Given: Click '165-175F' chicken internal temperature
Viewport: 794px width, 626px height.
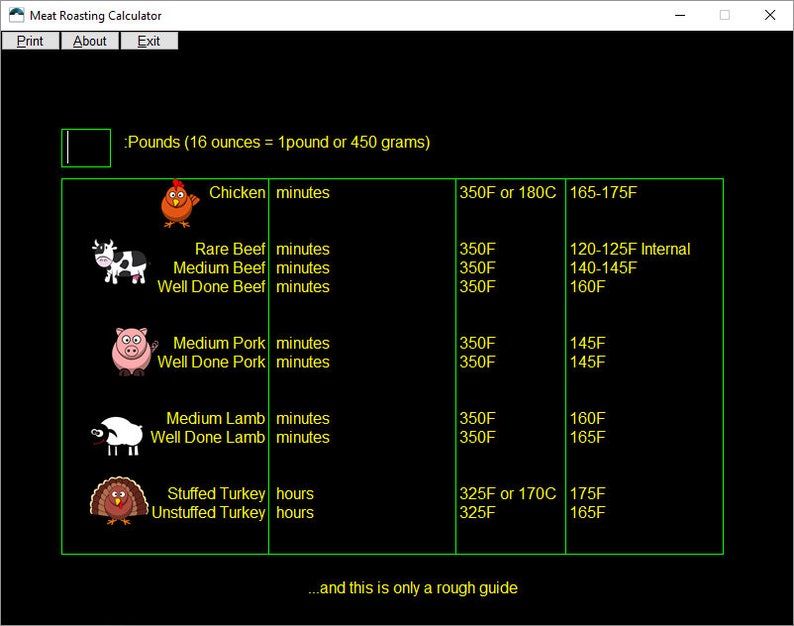Looking at the screenshot, I should click(x=604, y=192).
